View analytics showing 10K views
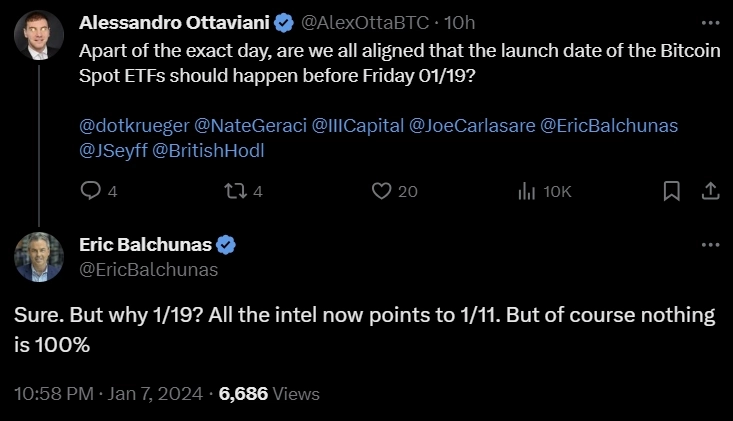 [527, 191]
